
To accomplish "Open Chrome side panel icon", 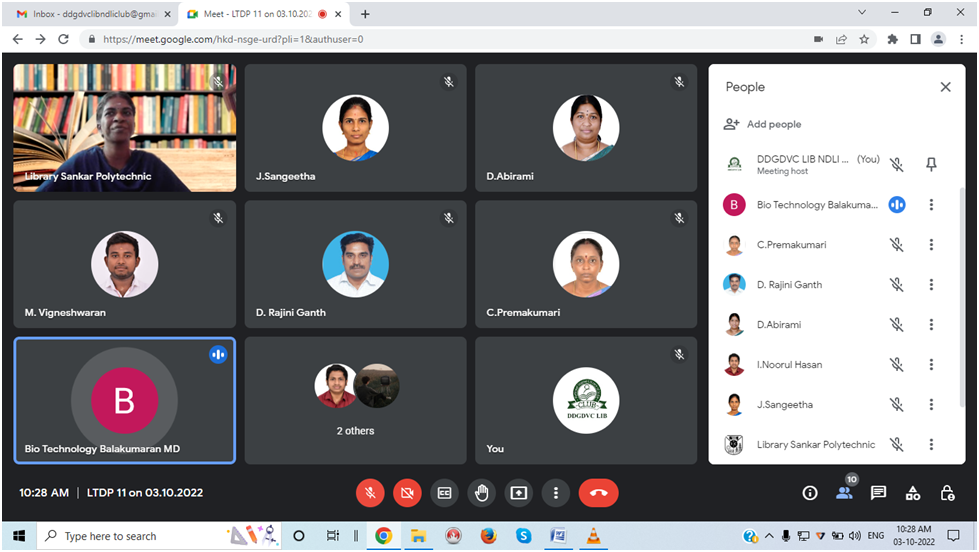I will point(915,39).
